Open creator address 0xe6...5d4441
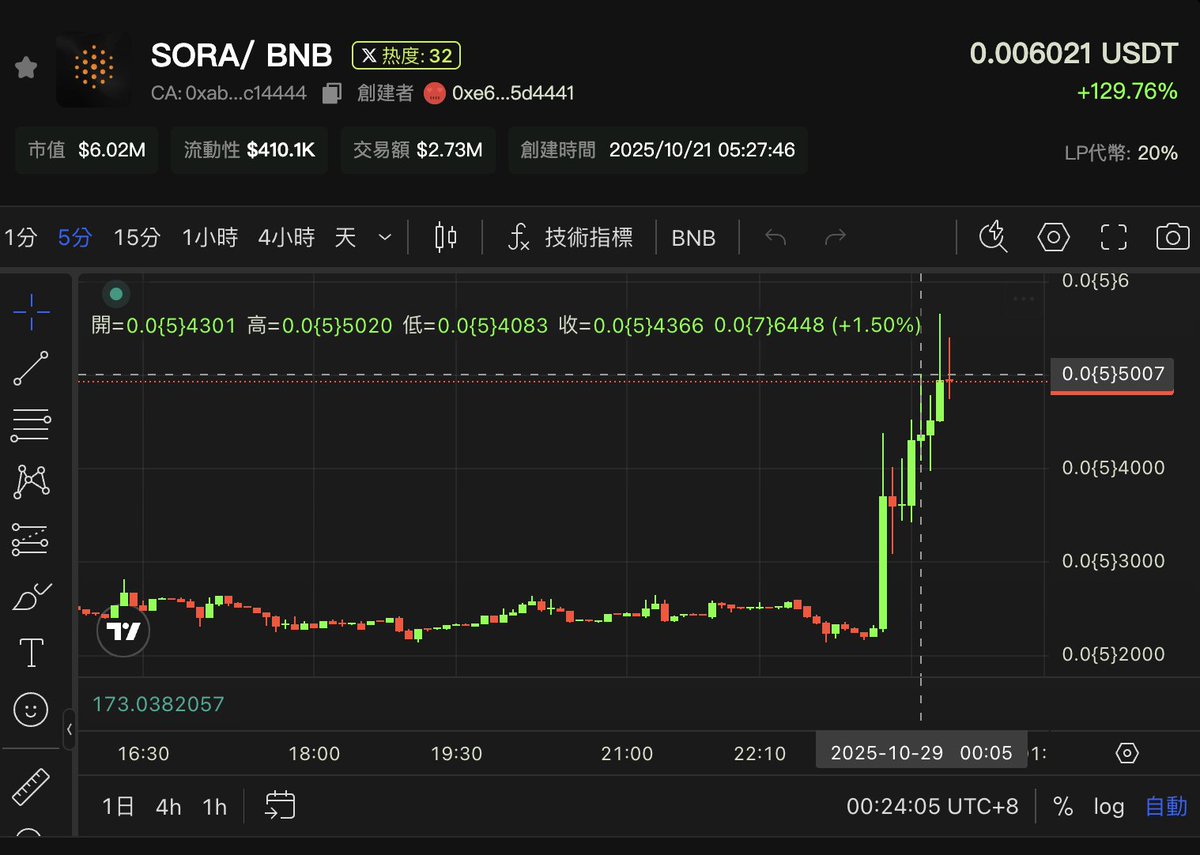 pyautogui.click(x=513, y=94)
